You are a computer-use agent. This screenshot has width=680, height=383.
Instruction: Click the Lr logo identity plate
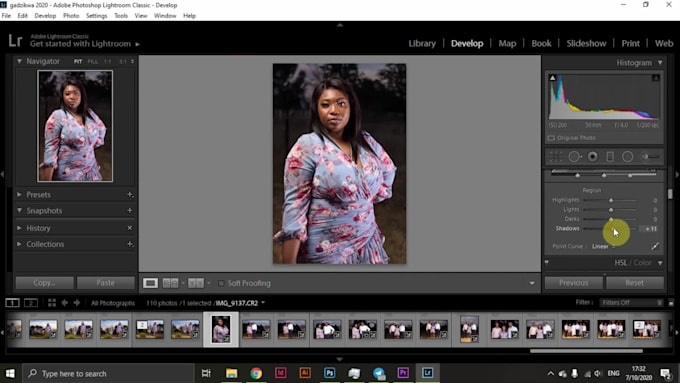15,41
